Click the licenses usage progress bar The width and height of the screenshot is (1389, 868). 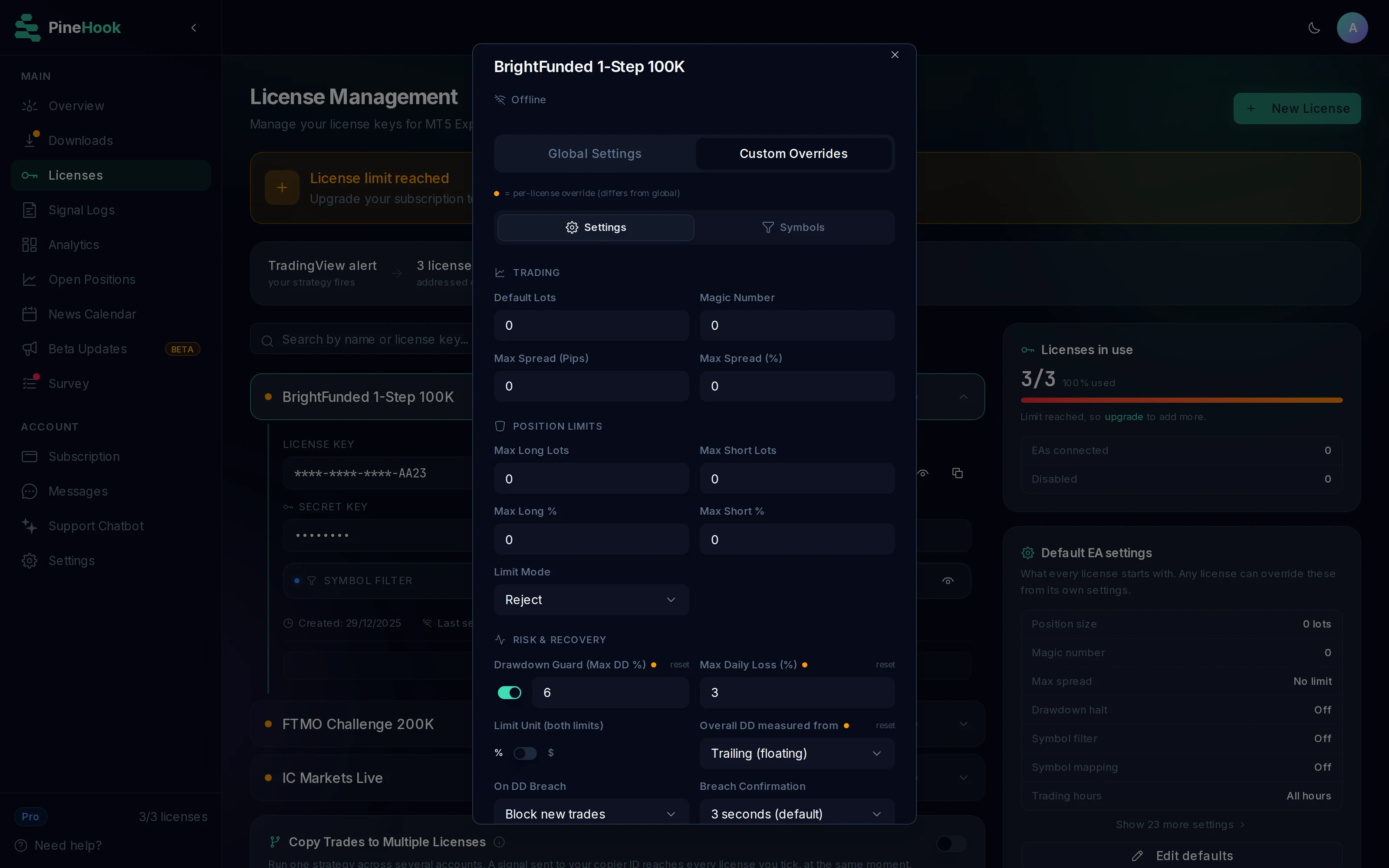click(x=1181, y=400)
